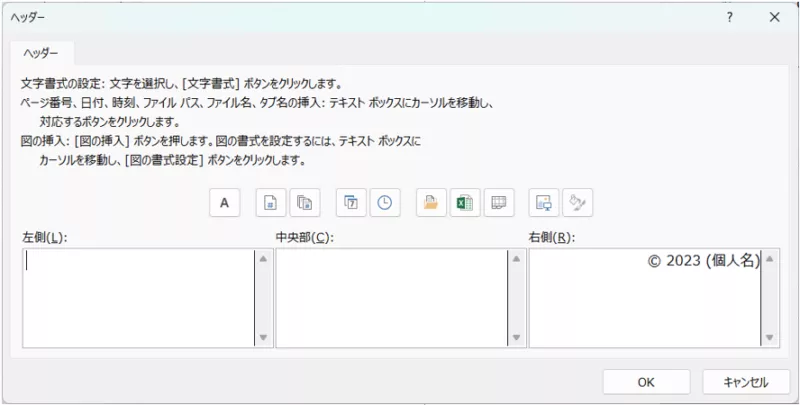The image size is (800, 405).
Task: Insert the time using the clock icon
Action: [x=384, y=202]
